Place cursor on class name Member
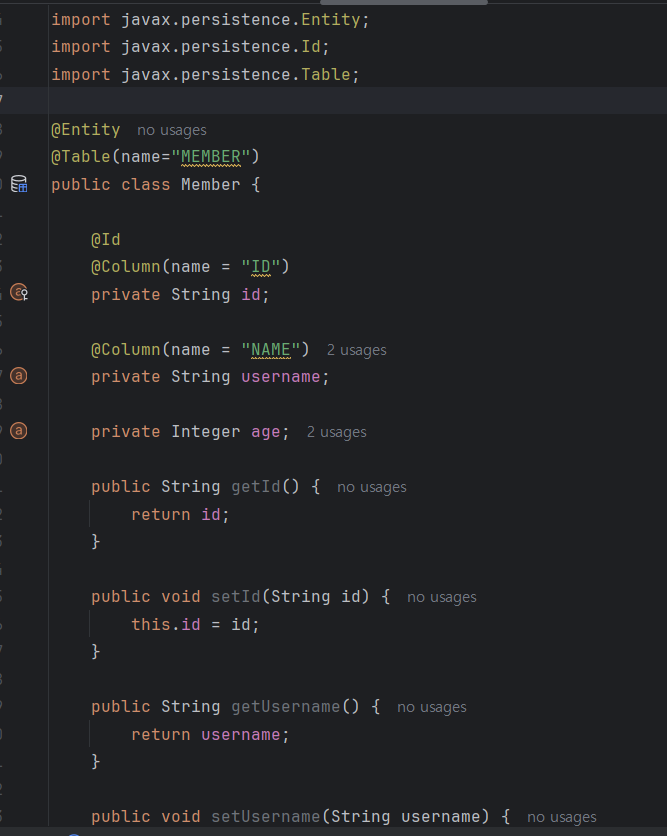 click(x=211, y=184)
